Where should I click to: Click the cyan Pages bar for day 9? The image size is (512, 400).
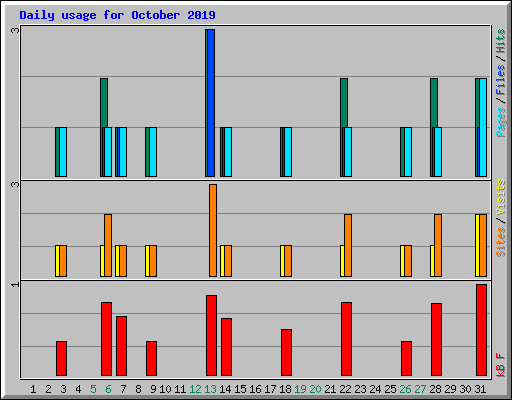[x=153, y=152]
